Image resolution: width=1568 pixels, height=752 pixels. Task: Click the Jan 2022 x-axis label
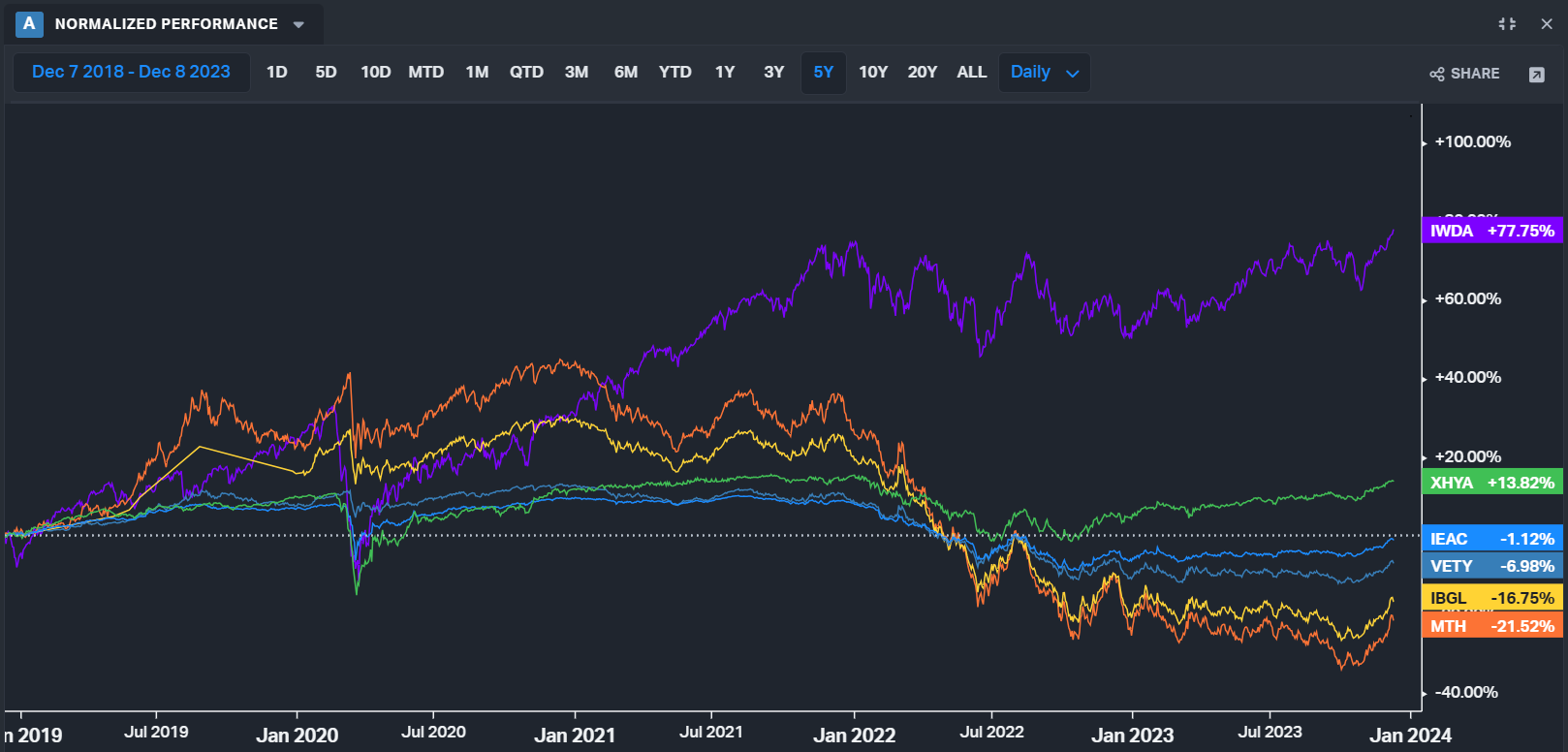point(854,736)
